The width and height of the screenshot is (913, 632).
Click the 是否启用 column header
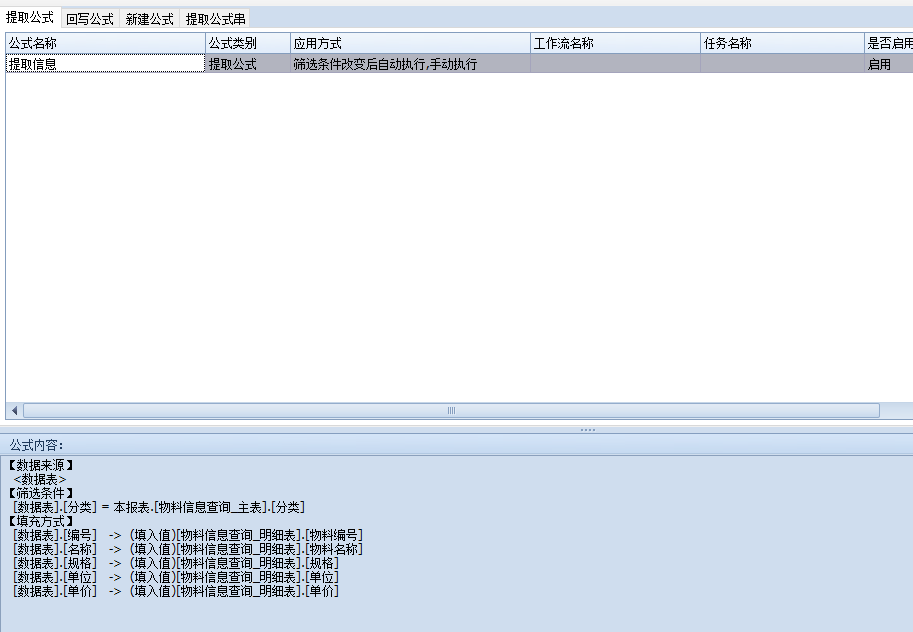(x=889, y=43)
